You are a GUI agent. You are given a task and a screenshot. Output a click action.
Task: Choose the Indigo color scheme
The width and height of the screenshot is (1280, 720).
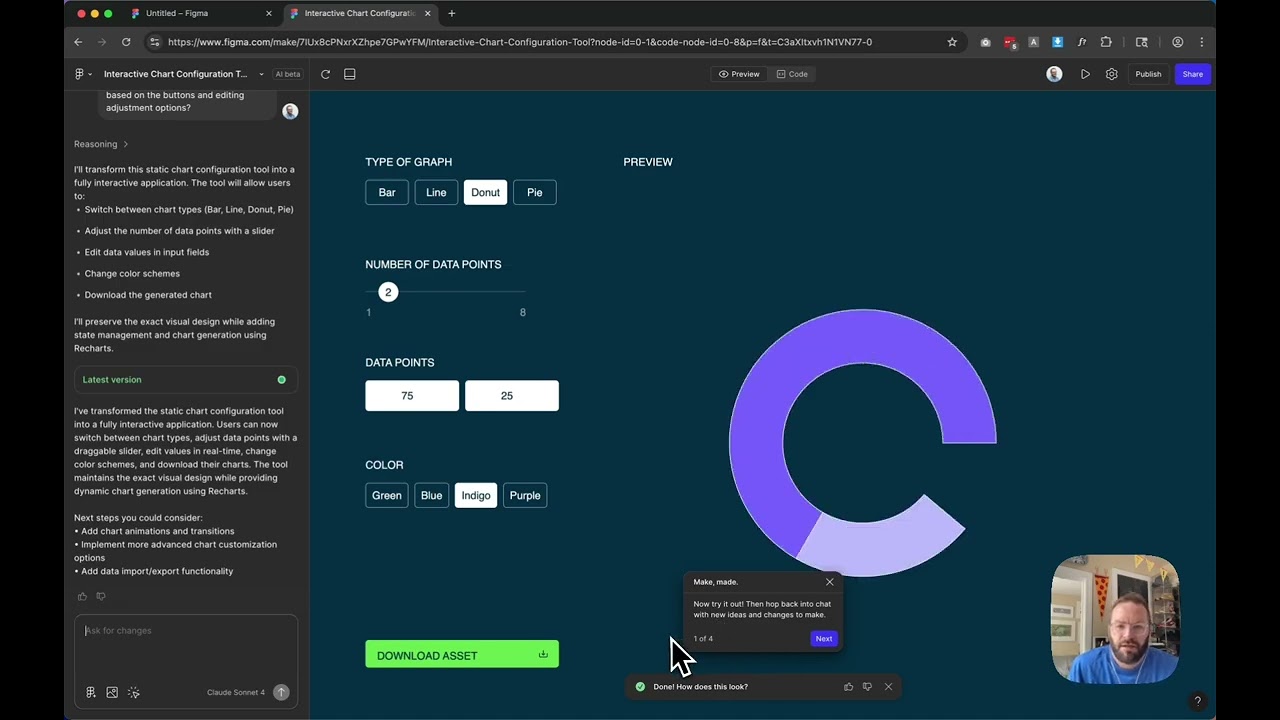point(476,496)
